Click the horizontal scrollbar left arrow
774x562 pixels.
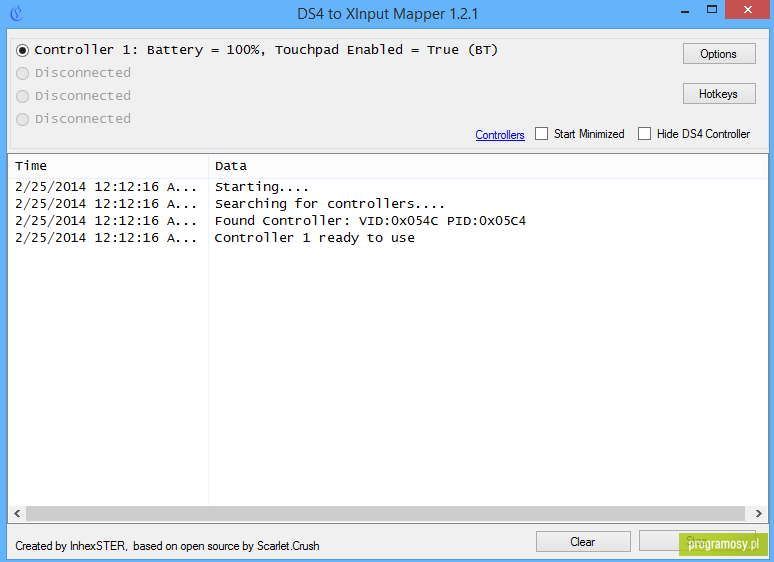[17, 513]
